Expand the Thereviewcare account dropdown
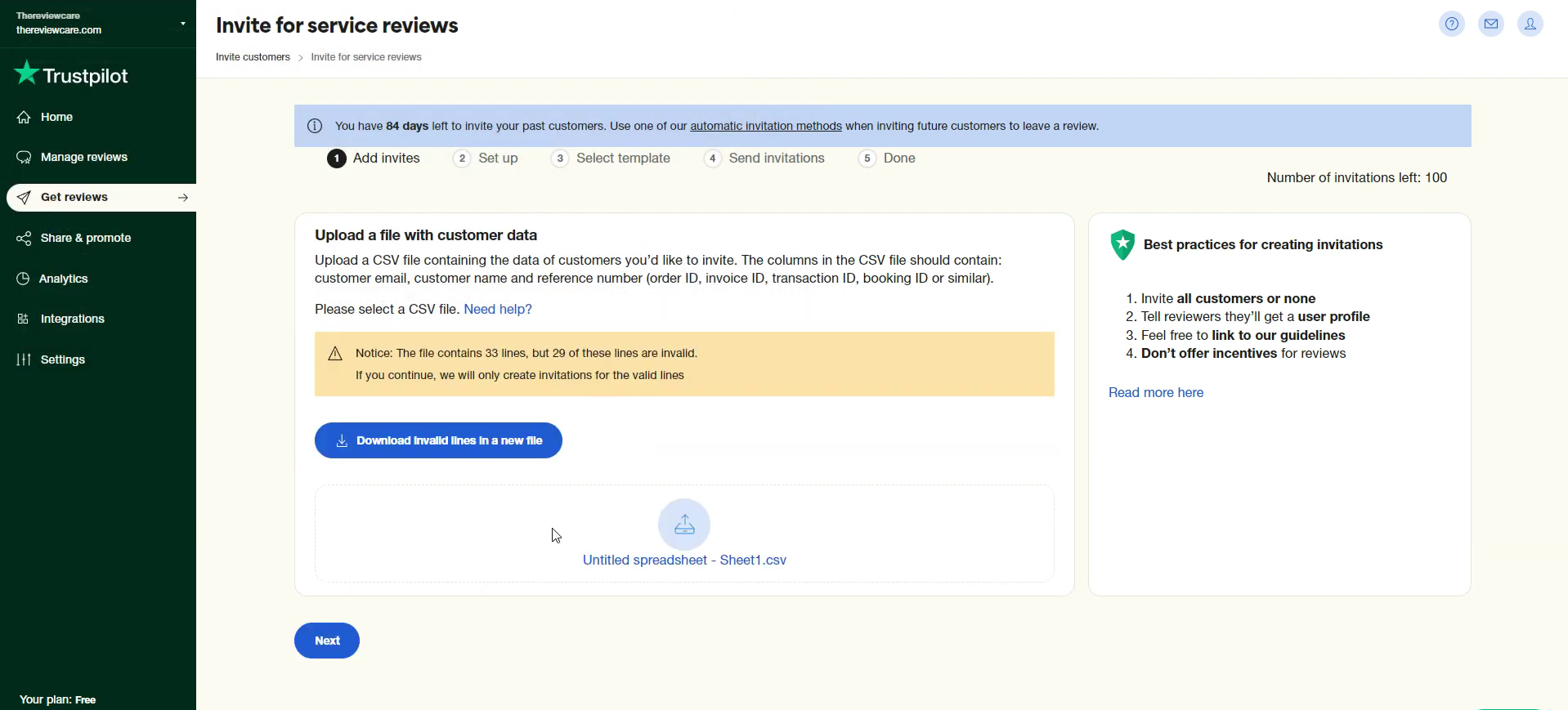The height and width of the screenshot is (710, 1568). coord(183,24)
